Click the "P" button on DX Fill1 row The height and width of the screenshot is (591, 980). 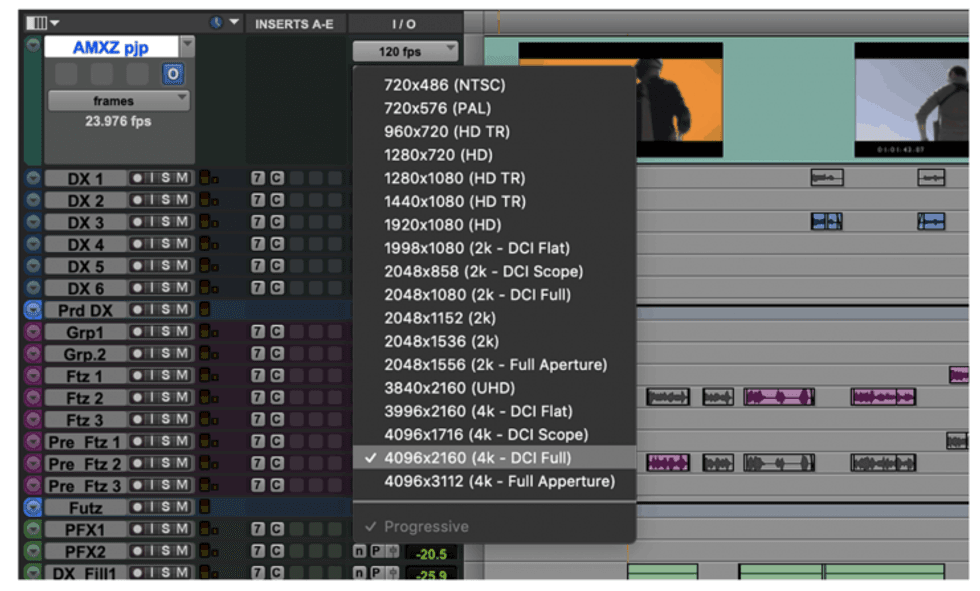pos(376,573)
